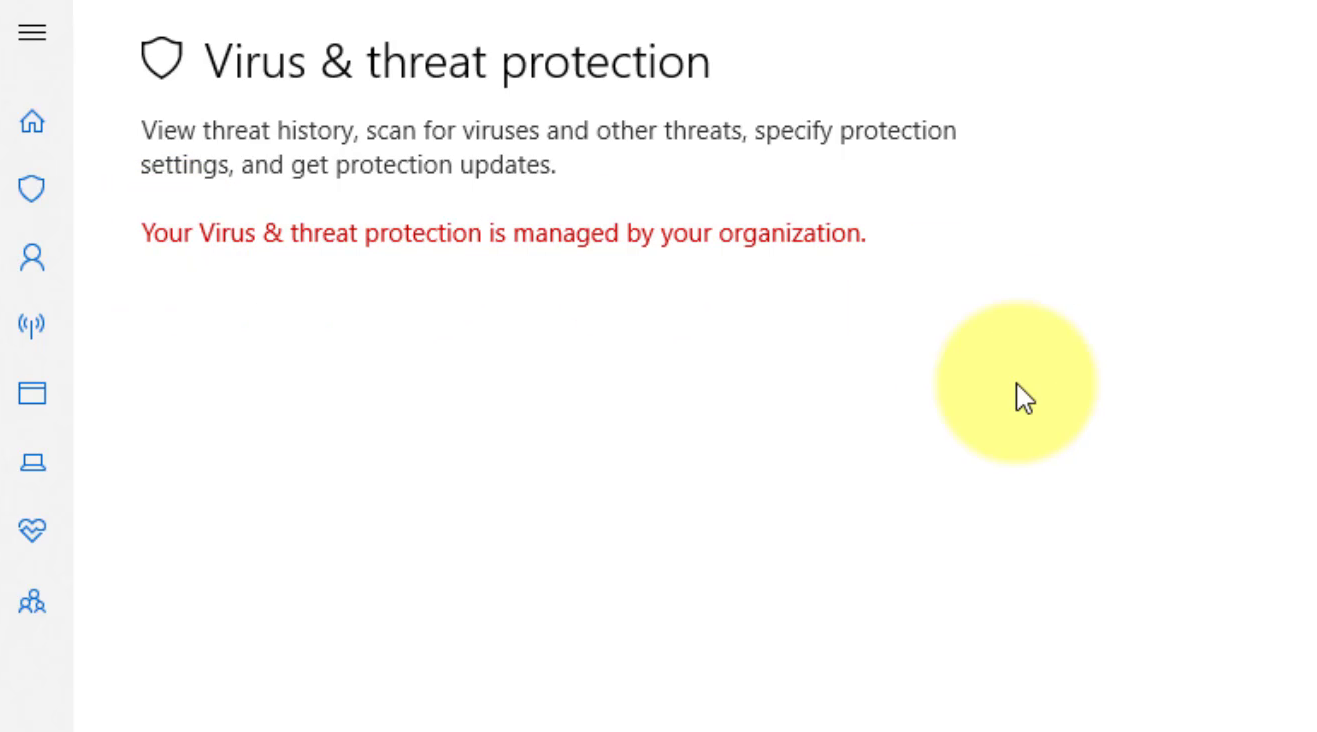
Task: Click the yellow cursor highlight circle
Action: [1015, 382]
